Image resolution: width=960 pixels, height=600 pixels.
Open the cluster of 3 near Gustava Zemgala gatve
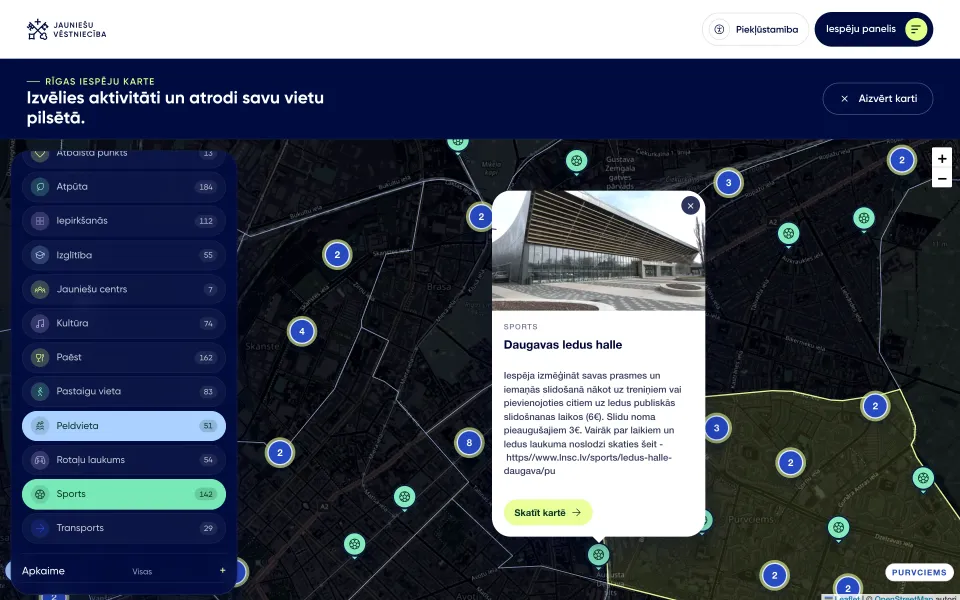728,182
